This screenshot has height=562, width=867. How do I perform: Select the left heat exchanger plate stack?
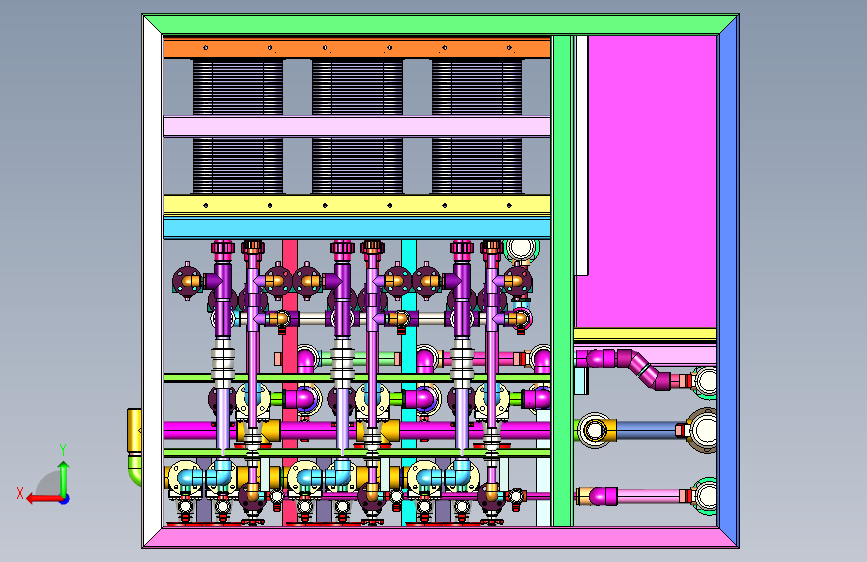pos(238,127)
